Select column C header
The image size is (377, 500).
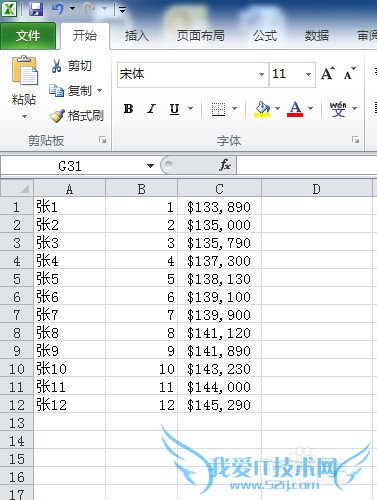click(x=219, y=189)
